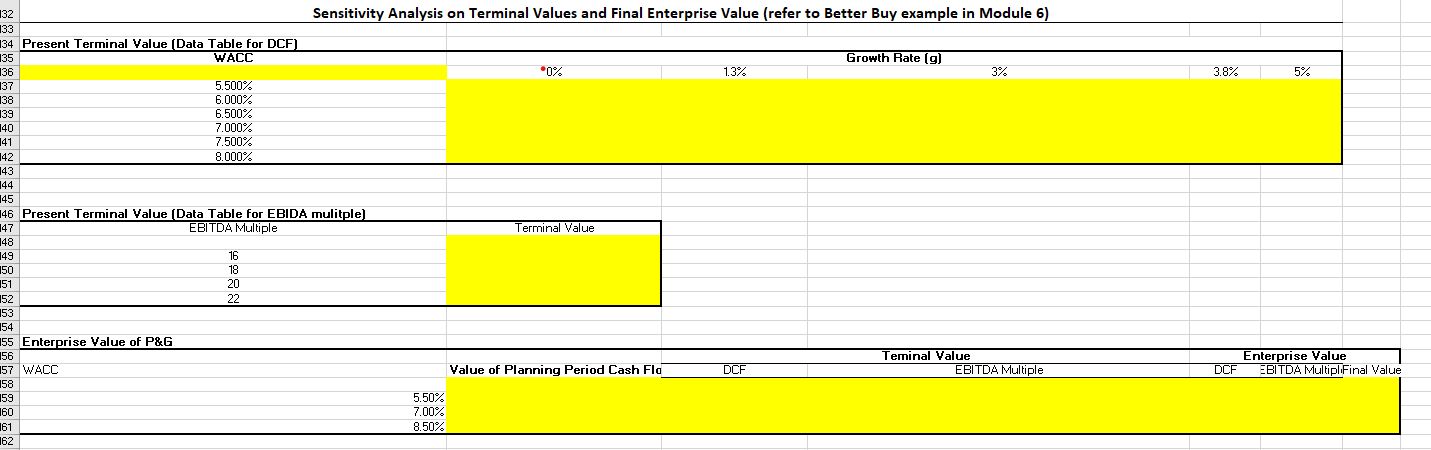This screenshot has height=450, width=1431.
Task: Click DCF header under Teminal Value
Action: point(734,370)
